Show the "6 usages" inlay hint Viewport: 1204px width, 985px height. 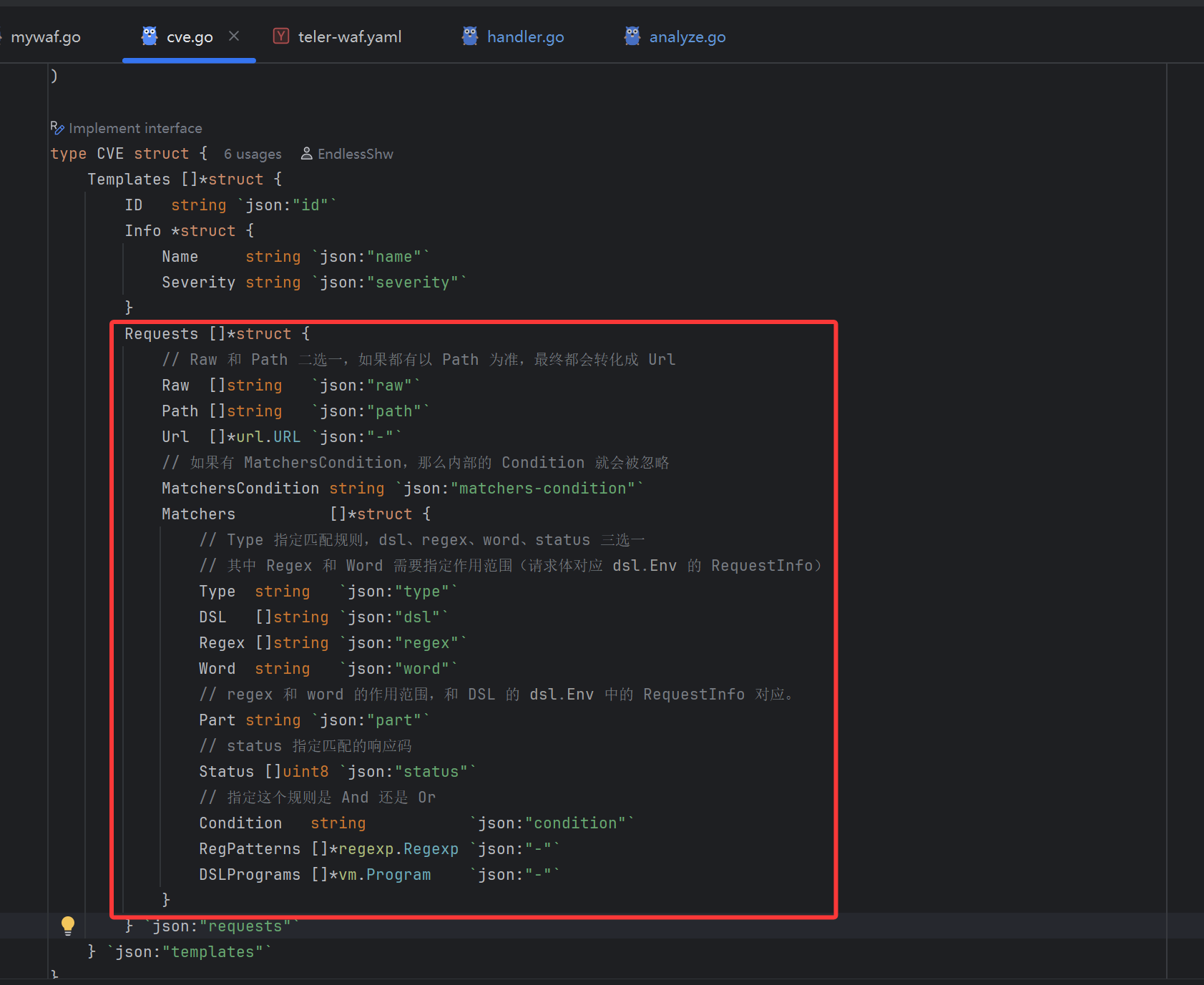[253, 155]
